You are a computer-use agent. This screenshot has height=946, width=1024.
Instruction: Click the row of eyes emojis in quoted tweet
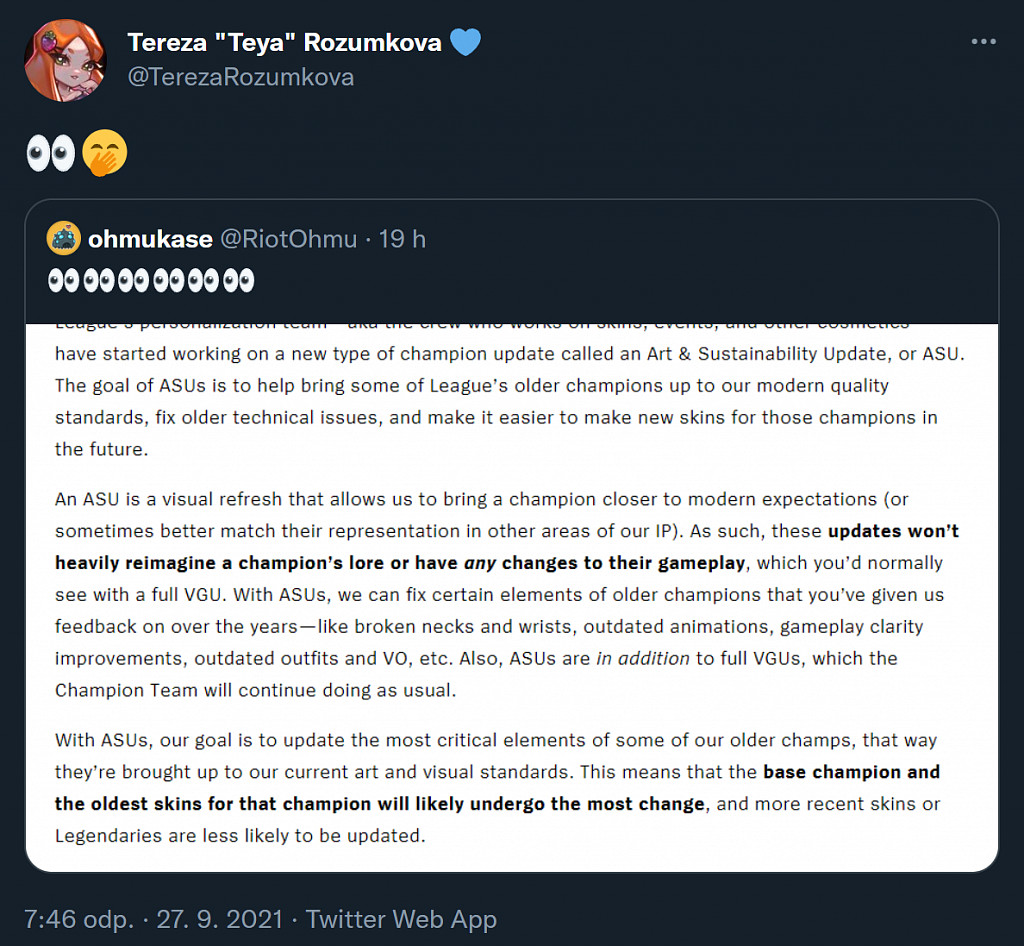(151, 281)
